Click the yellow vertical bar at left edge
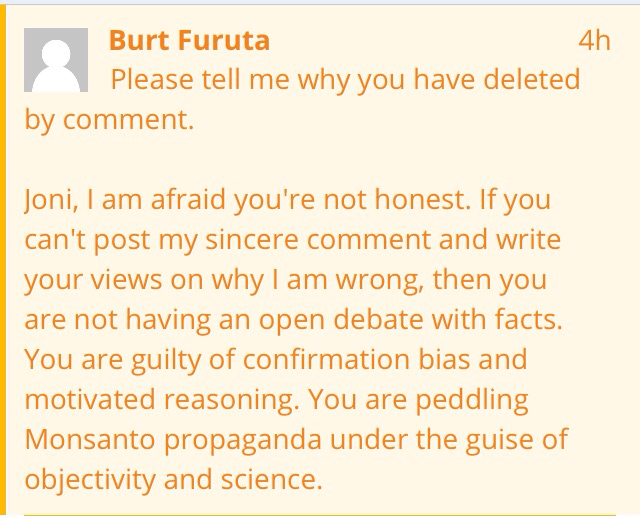This screenshot has height=518, width=640. tap(3, 259)
